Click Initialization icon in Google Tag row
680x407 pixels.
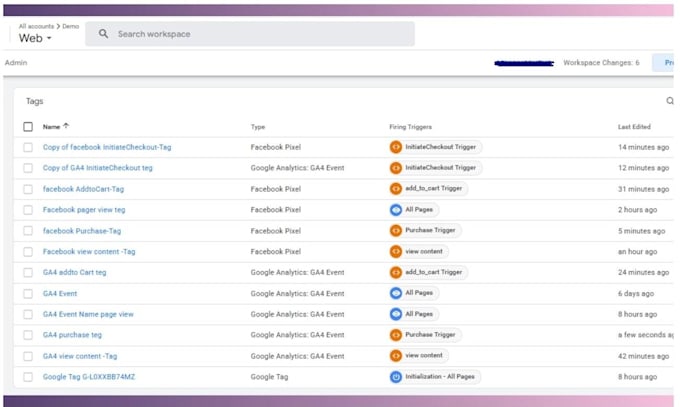[x=396, y=377]
